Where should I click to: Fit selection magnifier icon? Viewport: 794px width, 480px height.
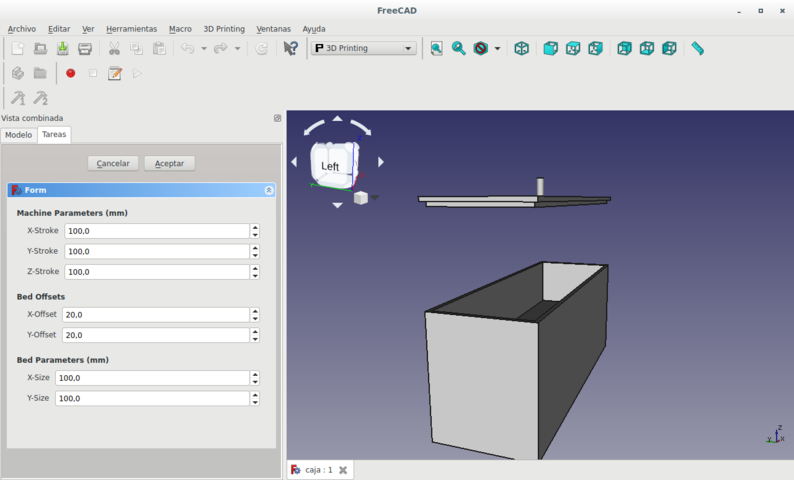(458, 48)
